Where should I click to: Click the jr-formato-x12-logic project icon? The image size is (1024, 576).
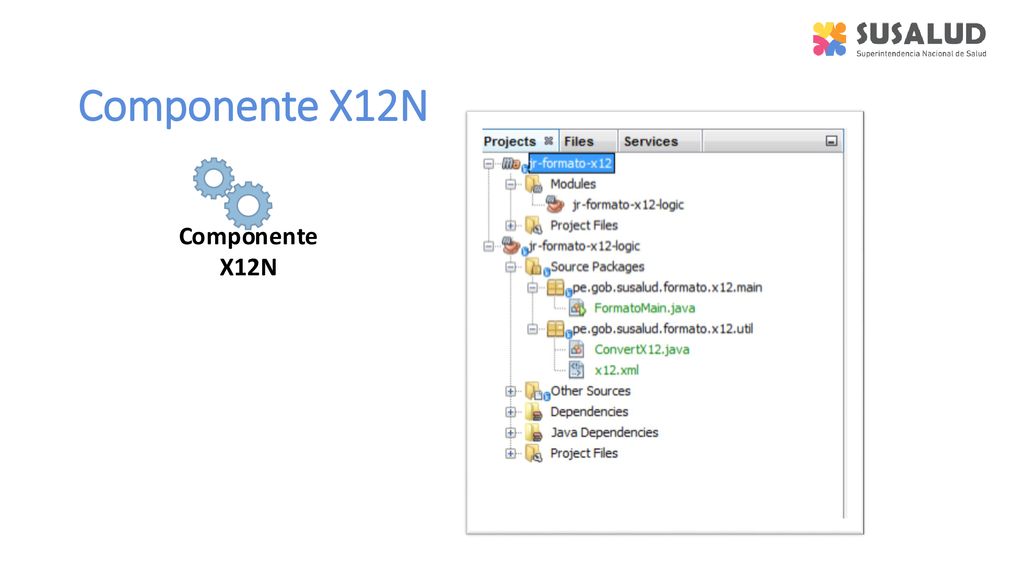pyautogui.click(x=511, y=246)
